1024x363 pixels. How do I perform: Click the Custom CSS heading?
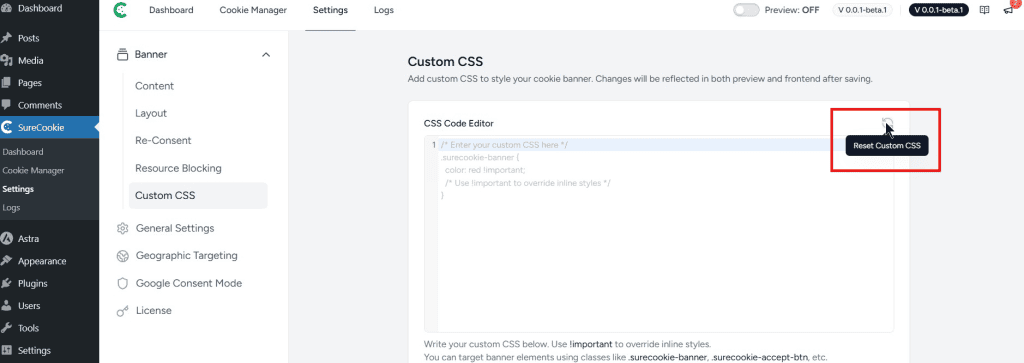click(445, 62)
